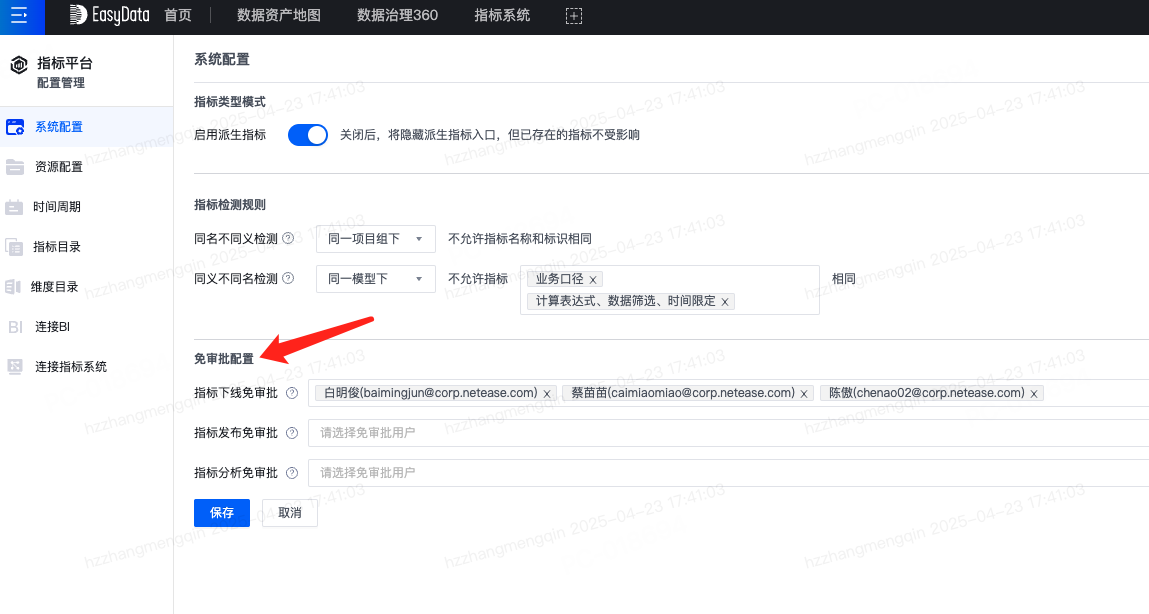Select 系统配置 in the sidebar
The image size is (1149, 614).
pyautogui.click(x=86, y=127)
